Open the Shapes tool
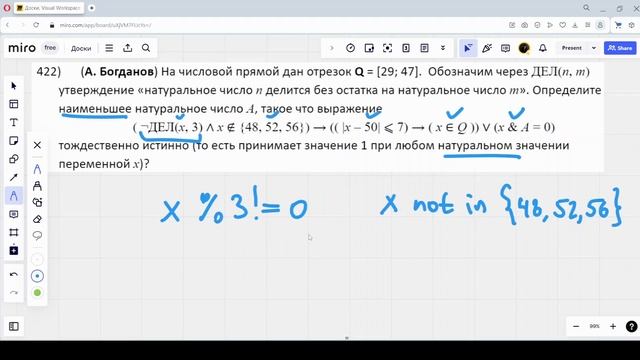640x360 pixels. [13, 159]
